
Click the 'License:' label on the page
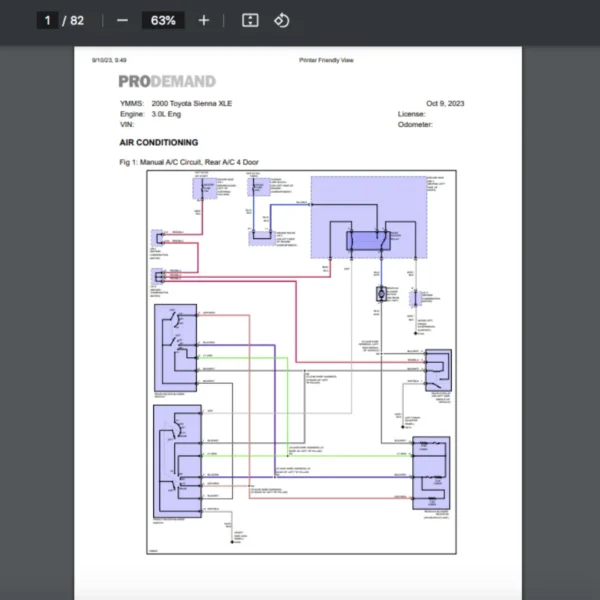tap(411, 114)
